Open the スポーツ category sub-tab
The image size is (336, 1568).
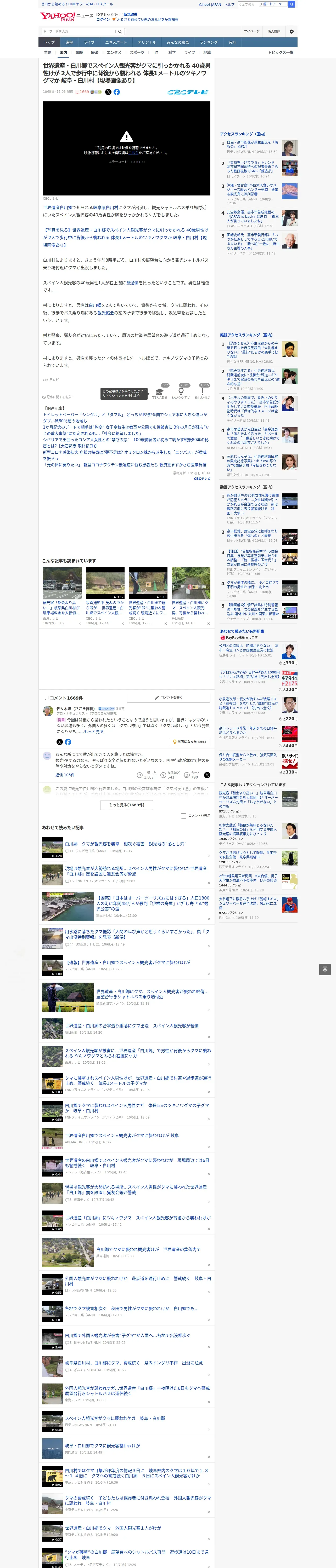[137, 52]
